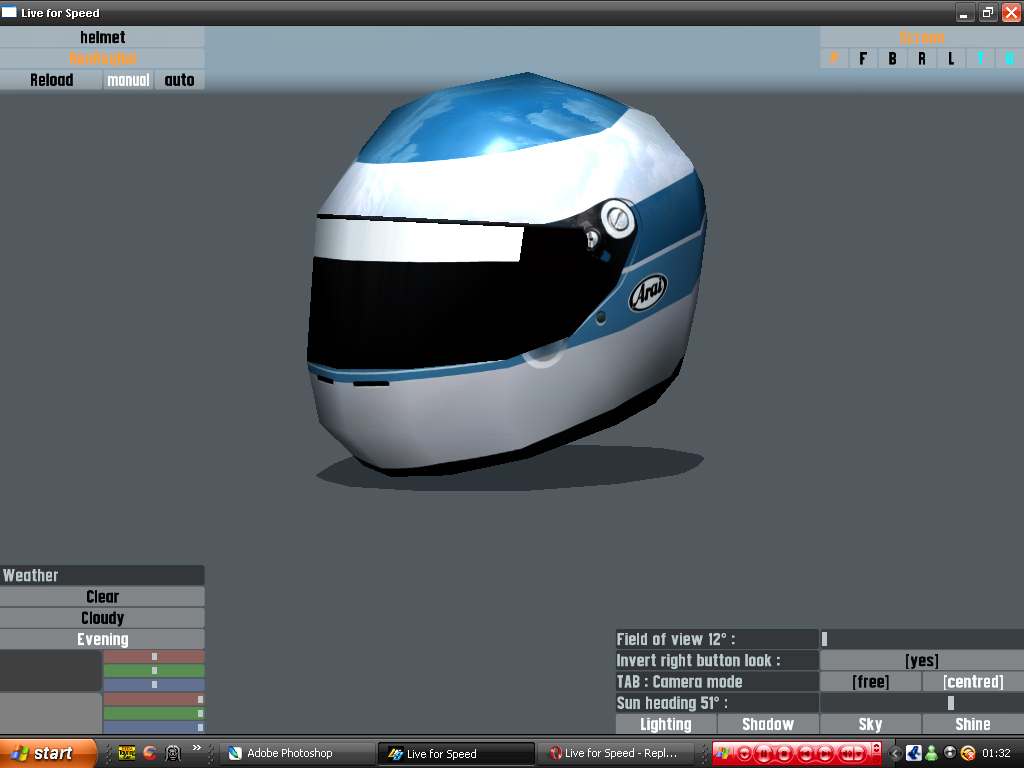Viewport: 1024px width, 768px height.
Task: Adjust the upper blue color slider
Action: tap(154, 684)
